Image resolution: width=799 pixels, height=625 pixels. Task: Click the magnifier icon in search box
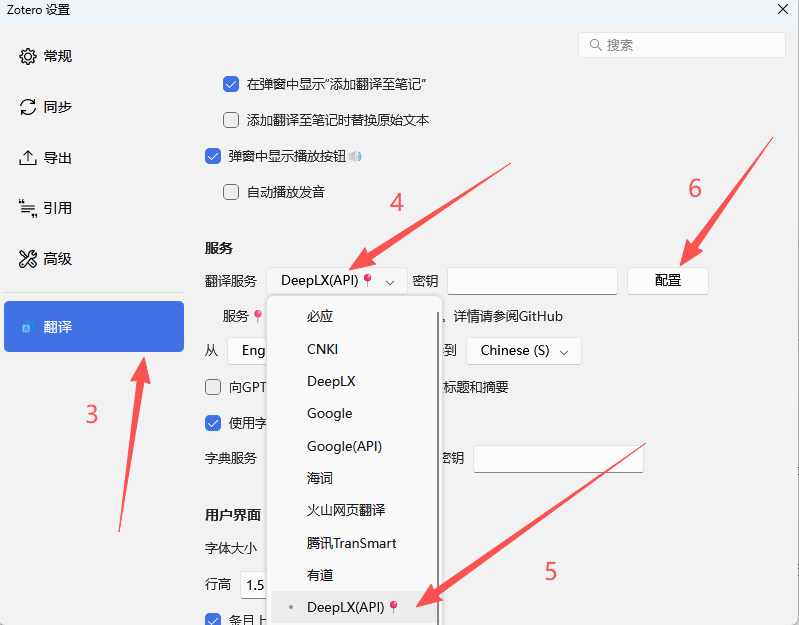(595, 45)
